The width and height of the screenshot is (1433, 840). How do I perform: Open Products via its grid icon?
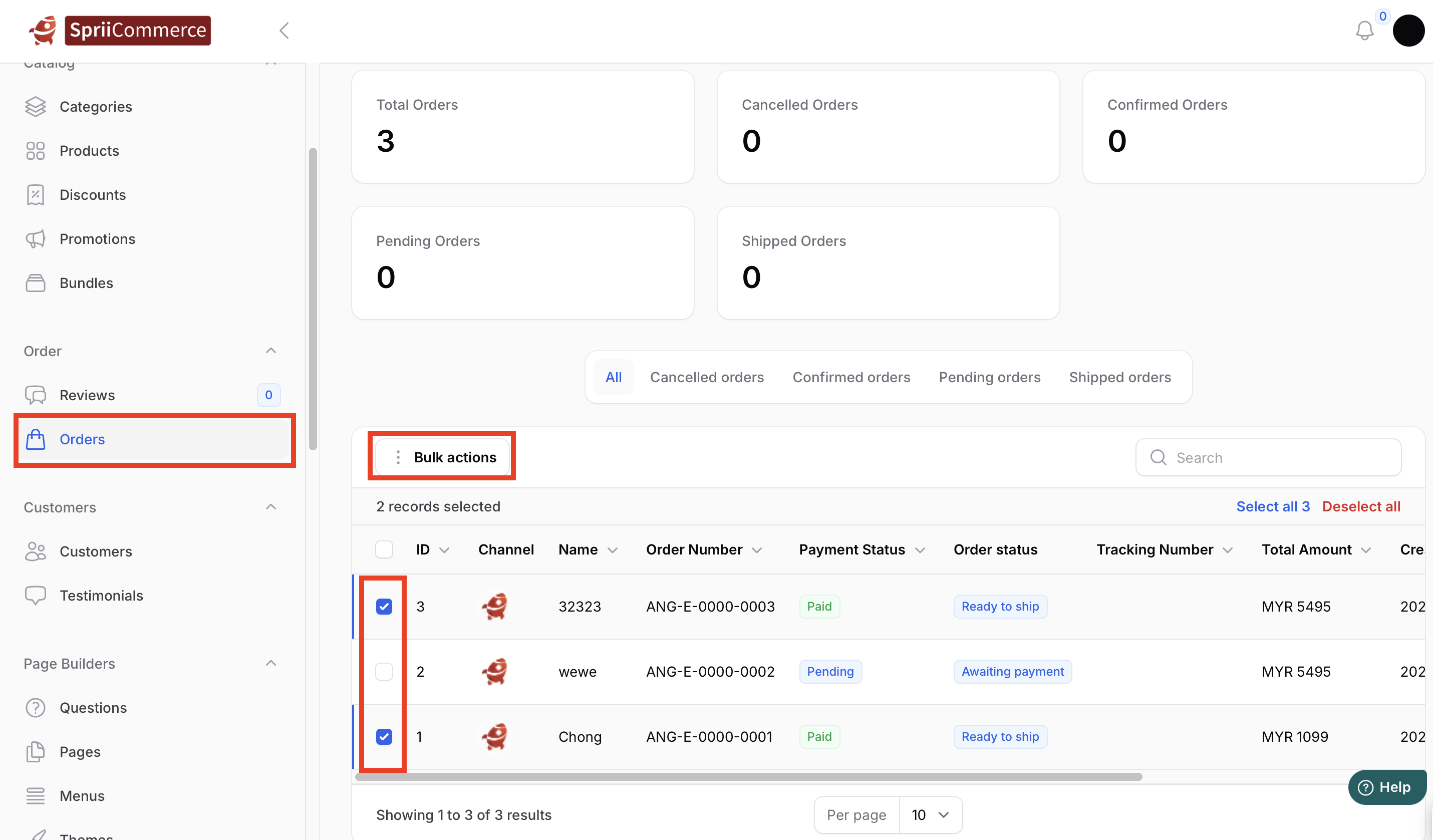tap(35, 151)
